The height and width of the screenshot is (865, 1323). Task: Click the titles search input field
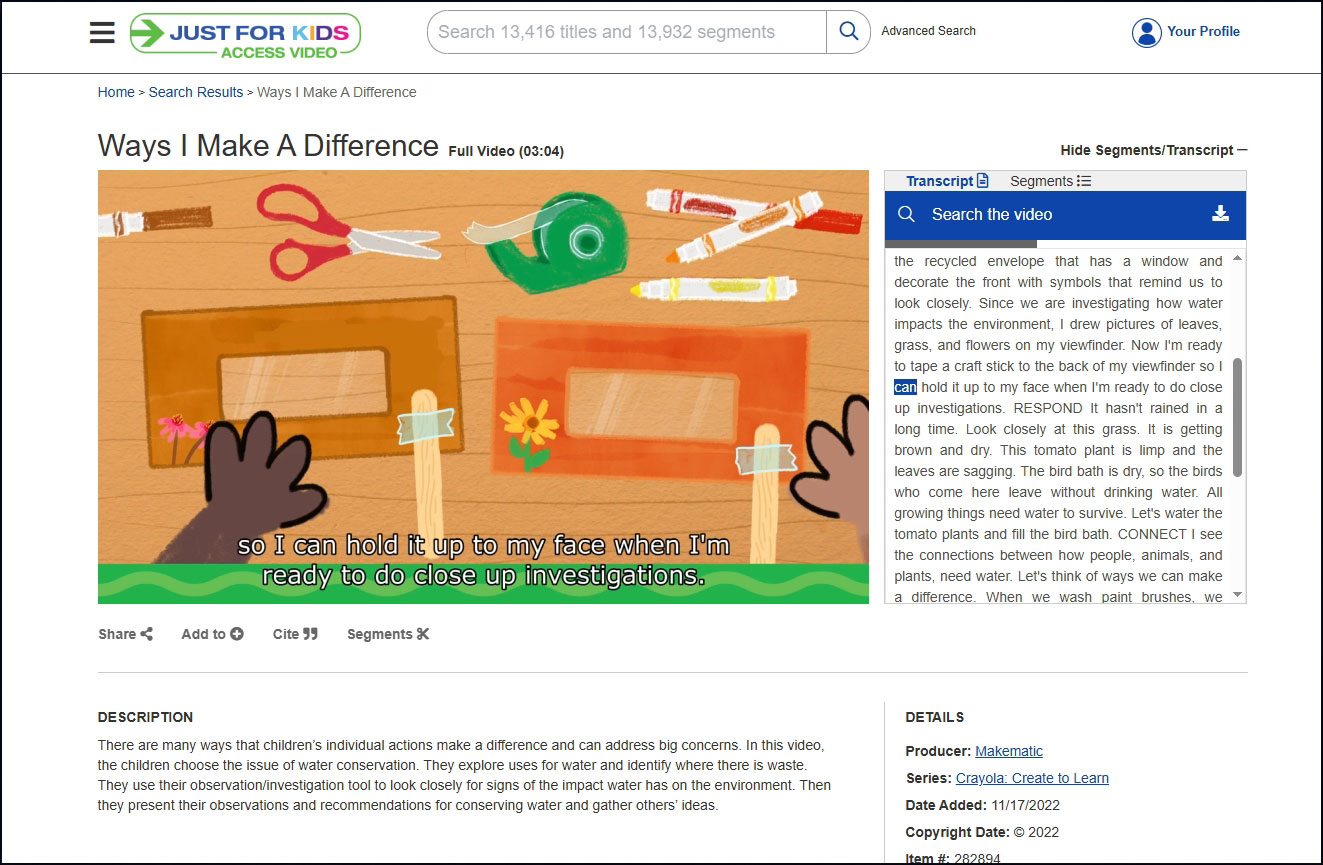pos(626,32)
